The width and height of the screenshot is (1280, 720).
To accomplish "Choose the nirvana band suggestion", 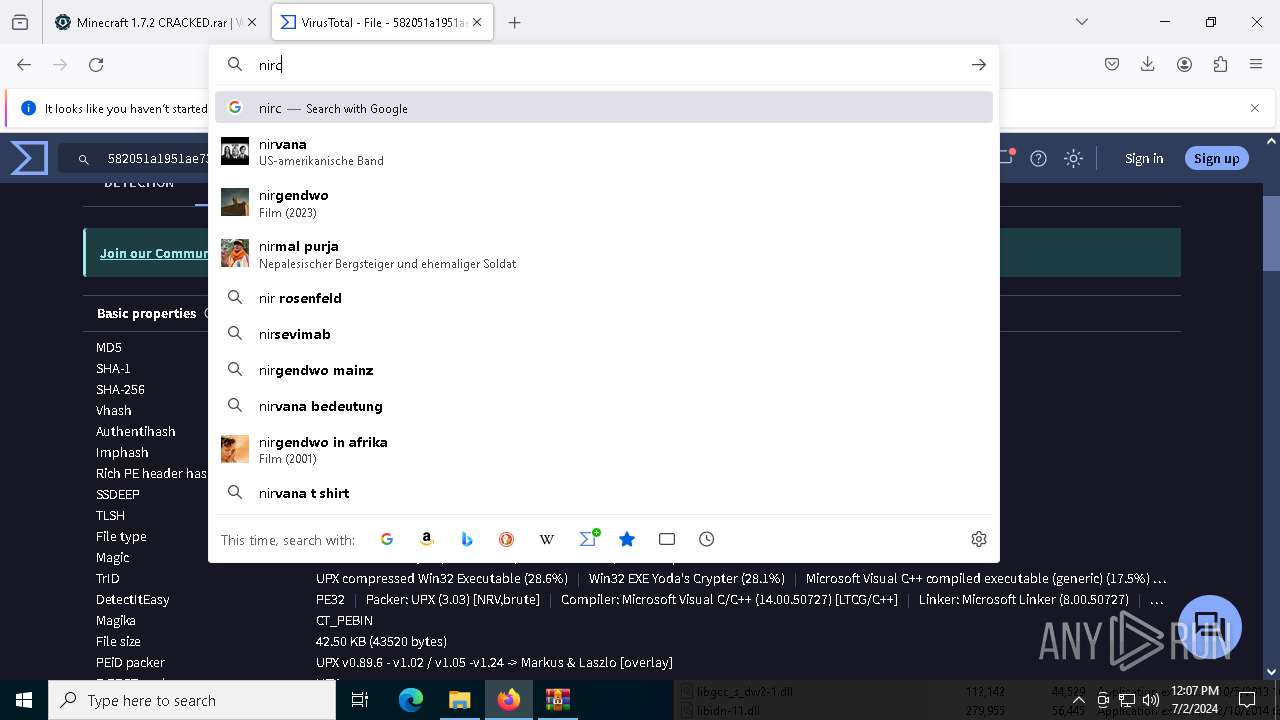I will [x=604, y=152].
